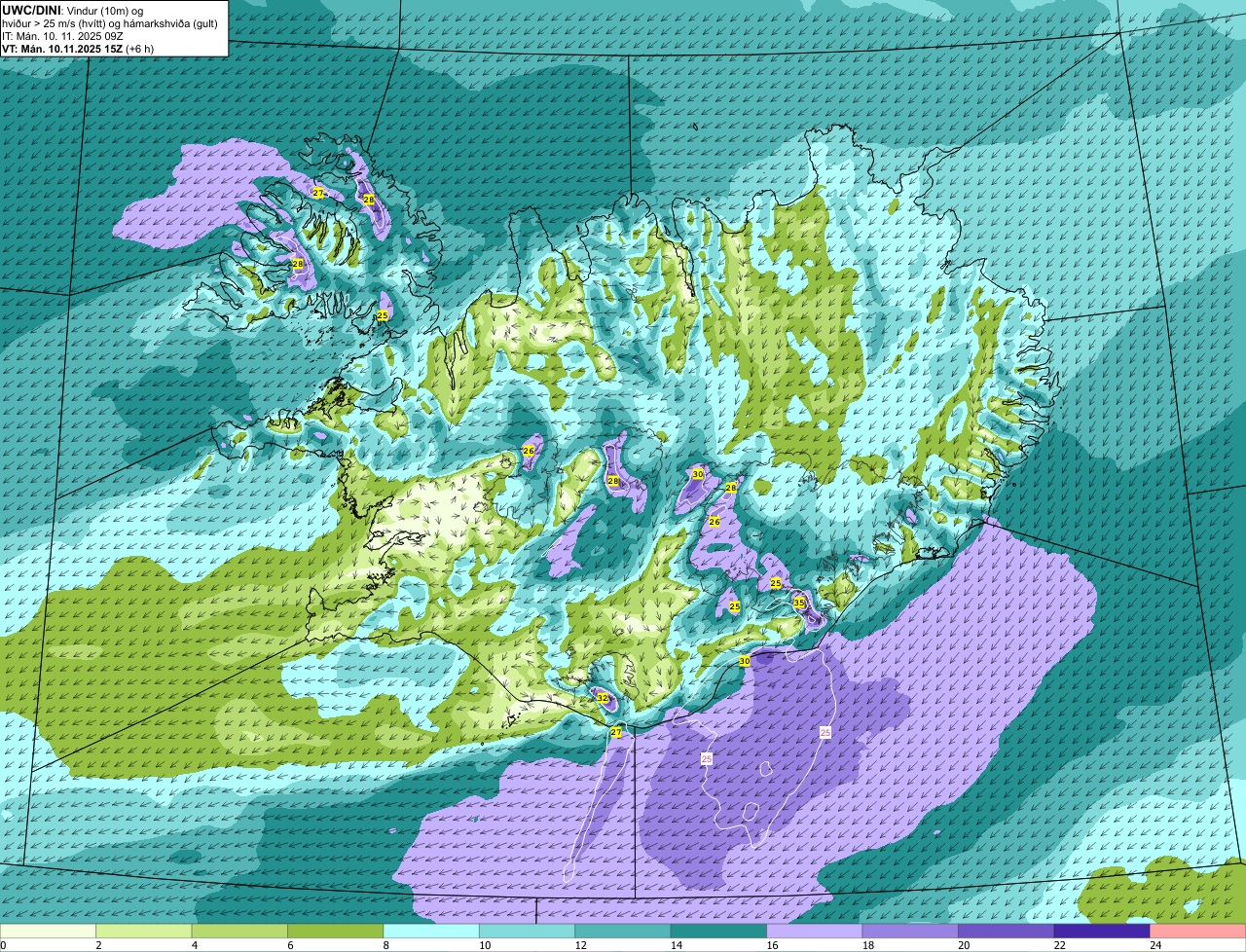Click the 6–8 m/s olive green legend swatch
This screenshot has height=952, width=1246.
click(336, 931)
